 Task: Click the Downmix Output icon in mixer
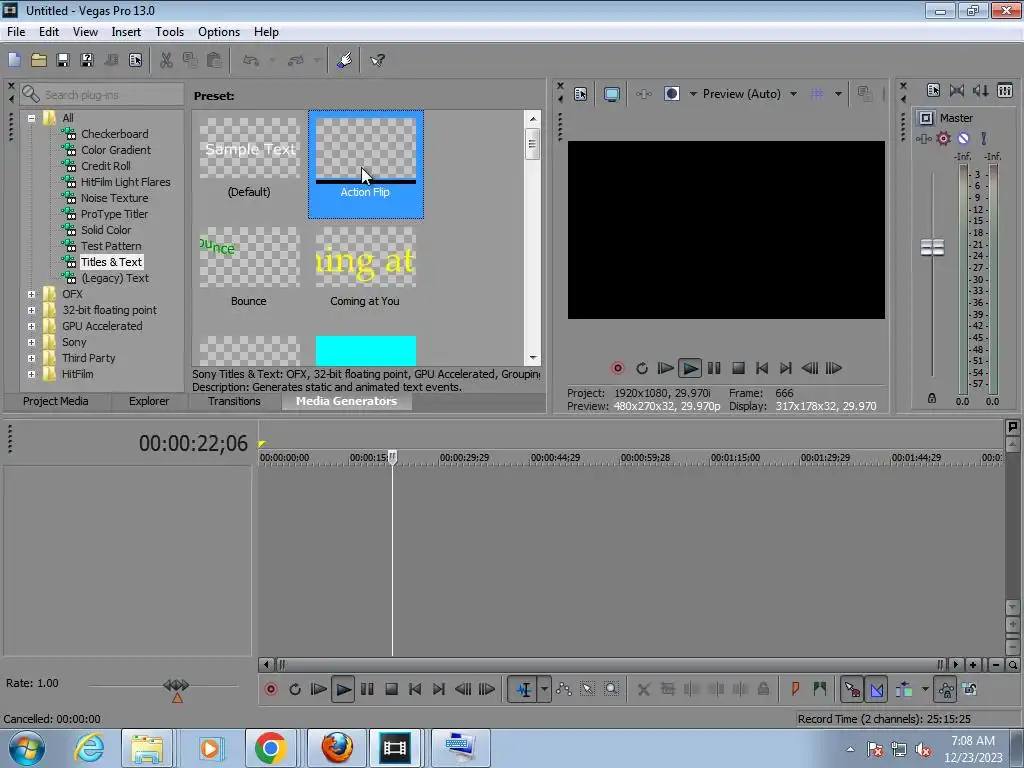point(957,91)
